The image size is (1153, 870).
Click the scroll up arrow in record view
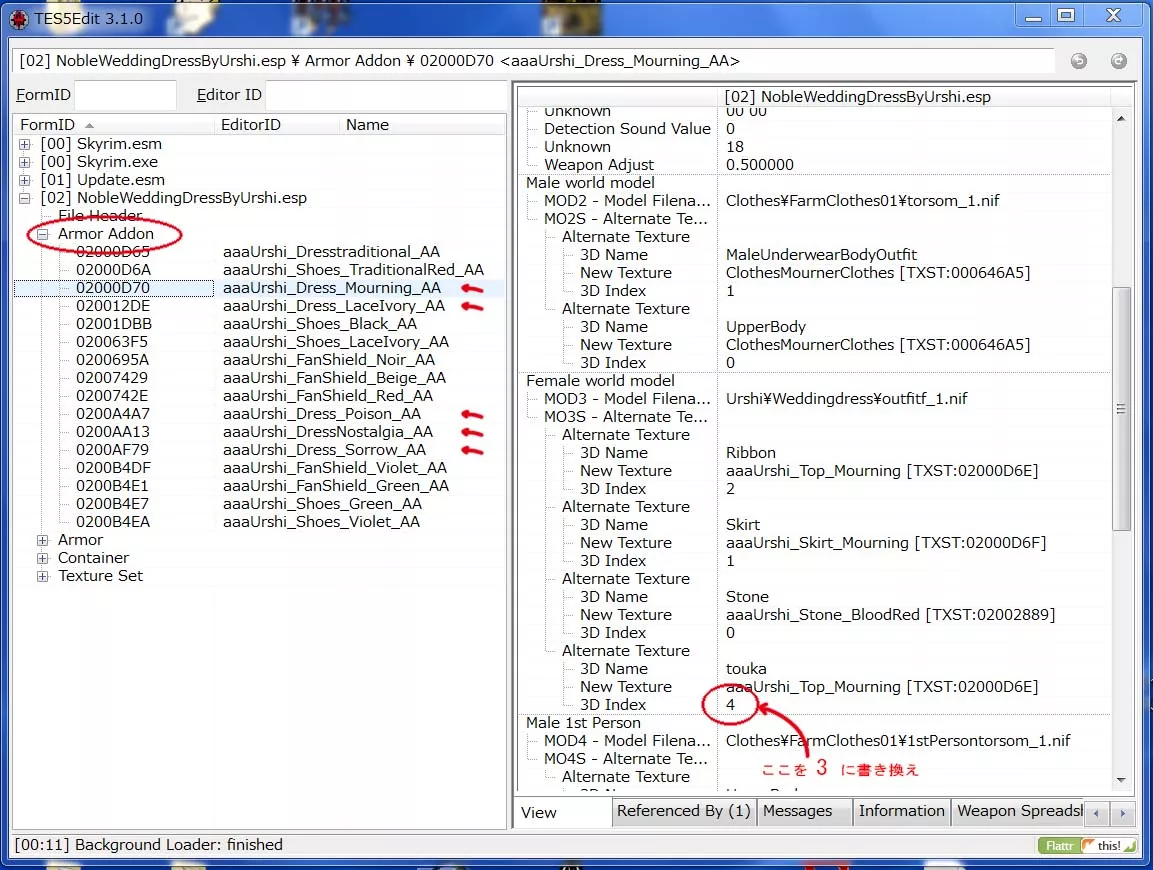pyautogui.click(x=1121, y=118)
